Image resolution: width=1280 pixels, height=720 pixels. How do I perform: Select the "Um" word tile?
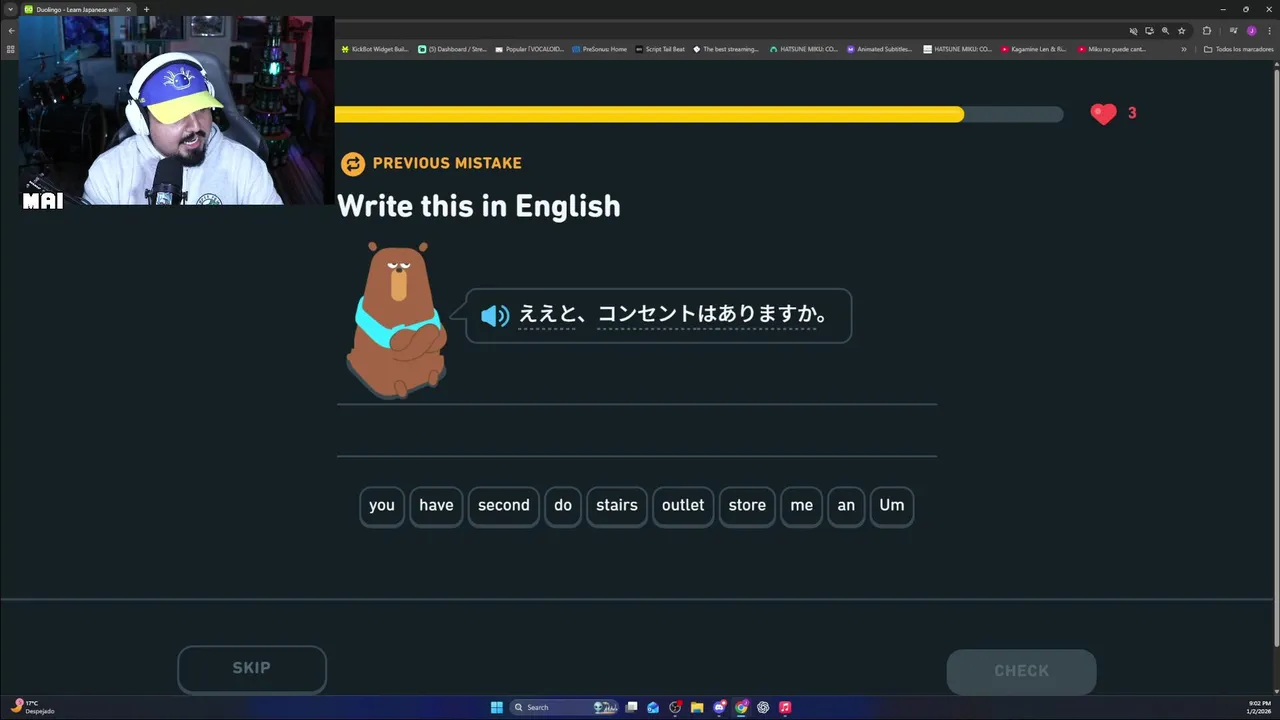click(x=892, y=506)
